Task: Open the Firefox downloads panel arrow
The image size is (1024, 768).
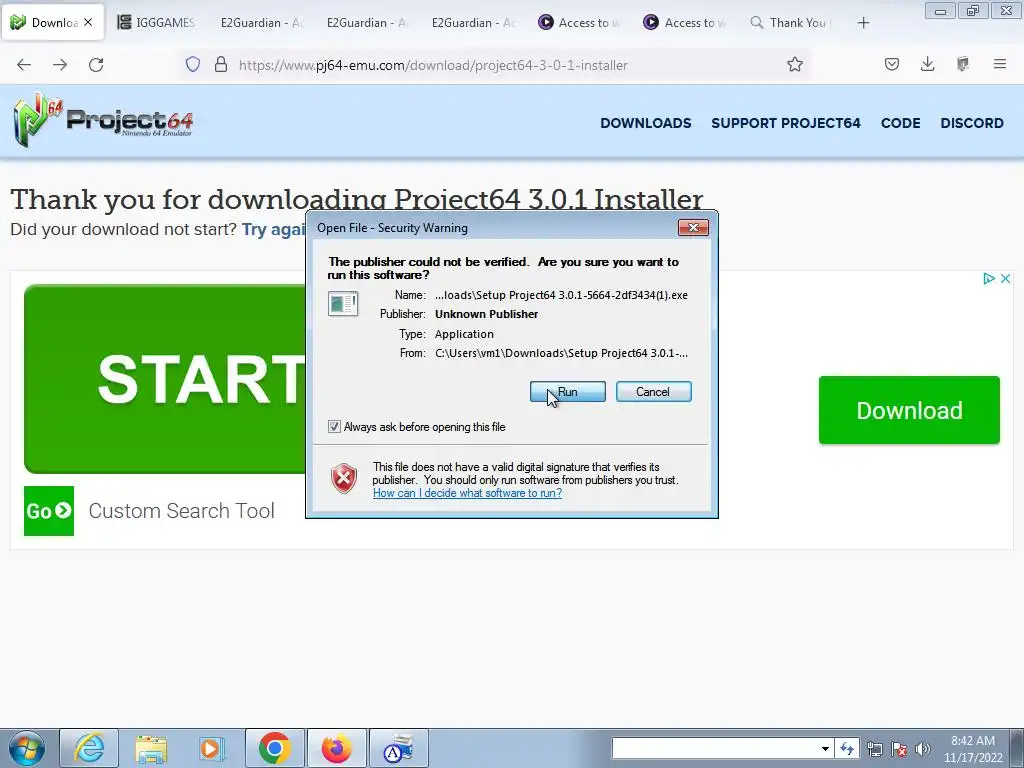Action: 927,64
